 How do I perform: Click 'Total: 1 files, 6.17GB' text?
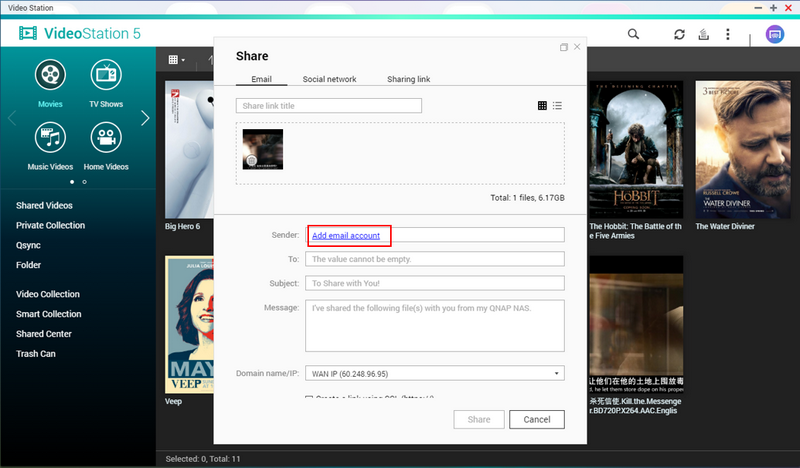point(528,198)
